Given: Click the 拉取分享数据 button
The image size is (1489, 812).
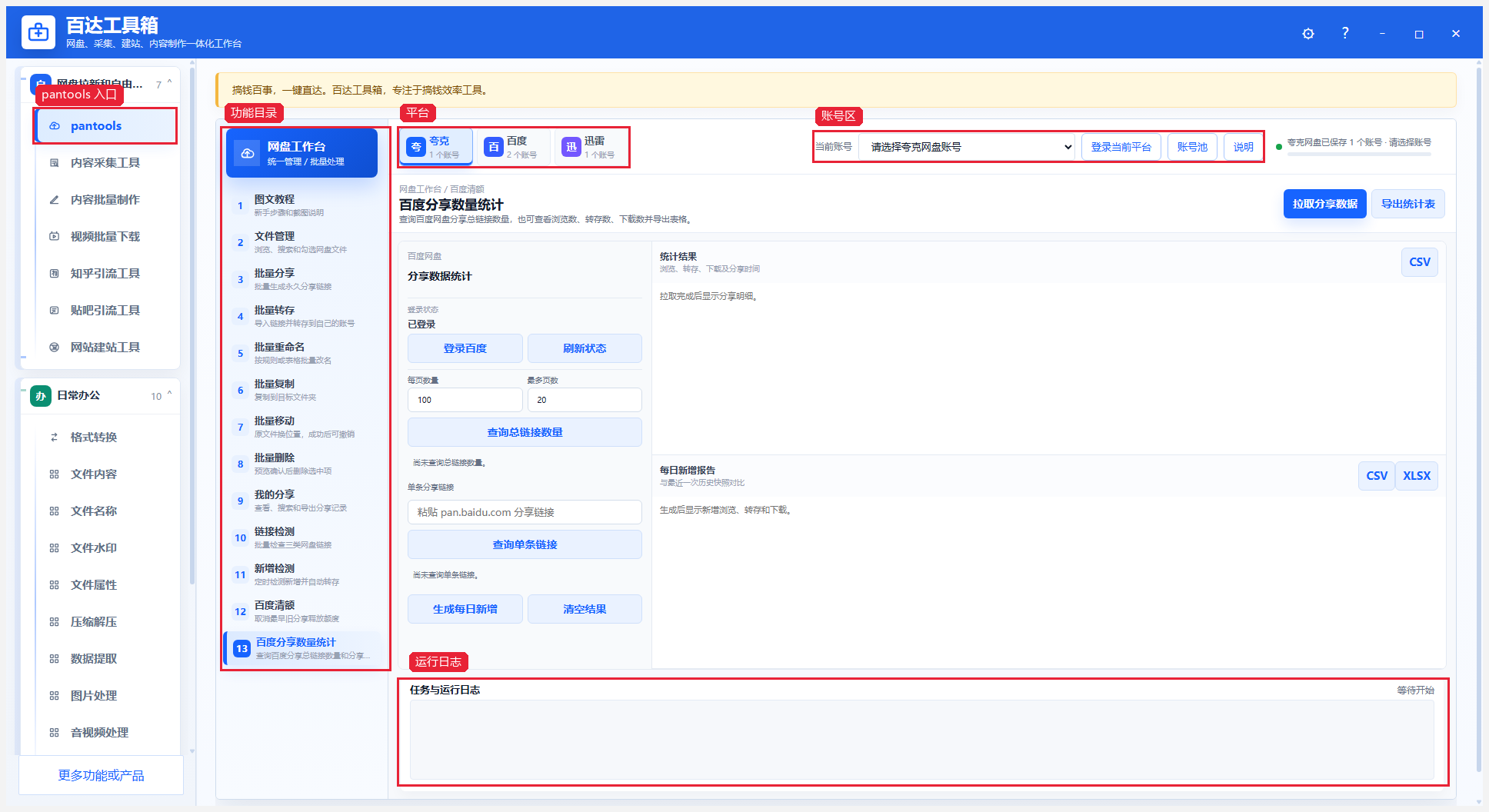Looking at the screenshot, I should click(1324, 204).
